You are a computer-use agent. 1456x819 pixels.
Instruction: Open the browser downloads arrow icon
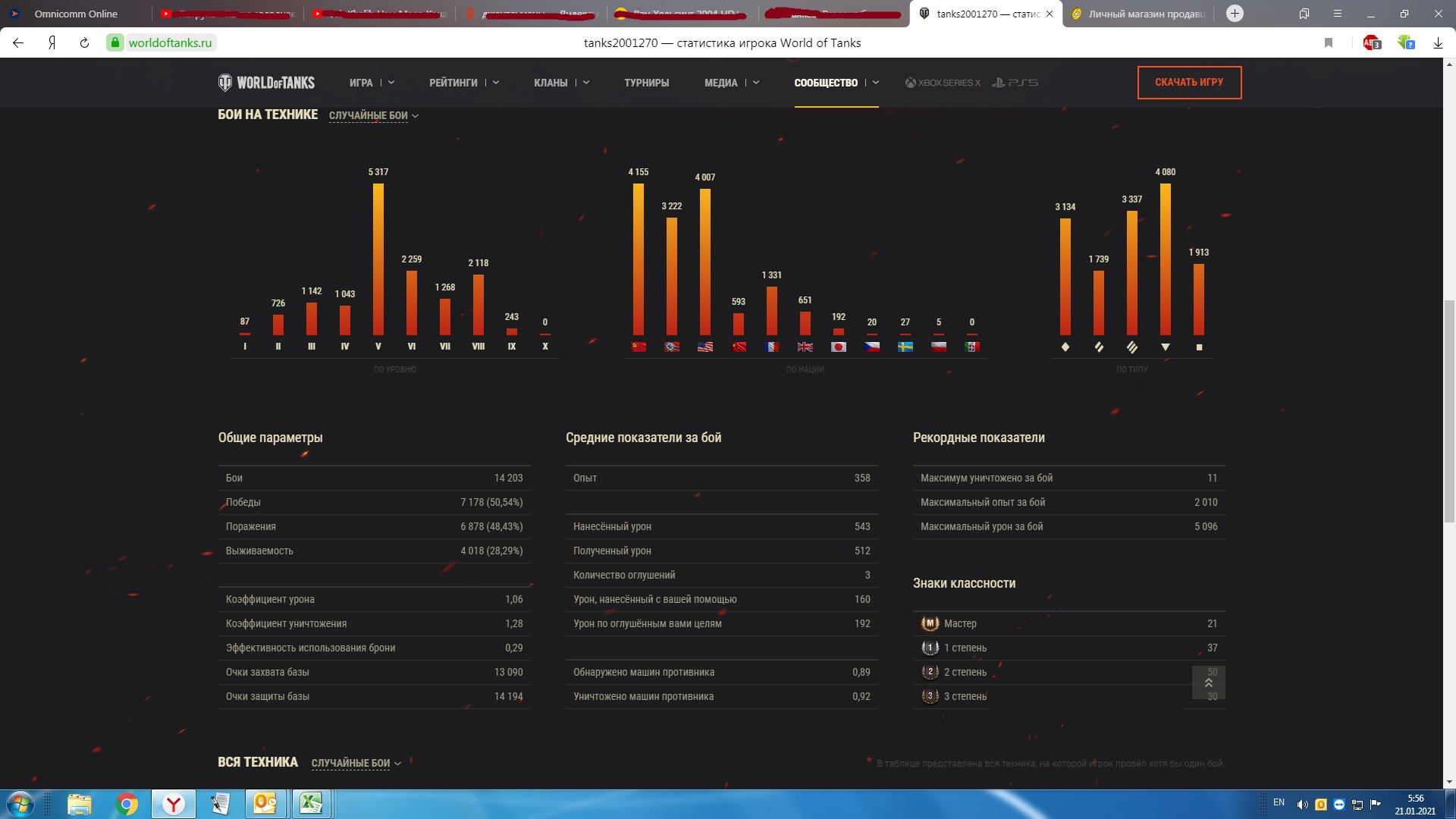1438,43
